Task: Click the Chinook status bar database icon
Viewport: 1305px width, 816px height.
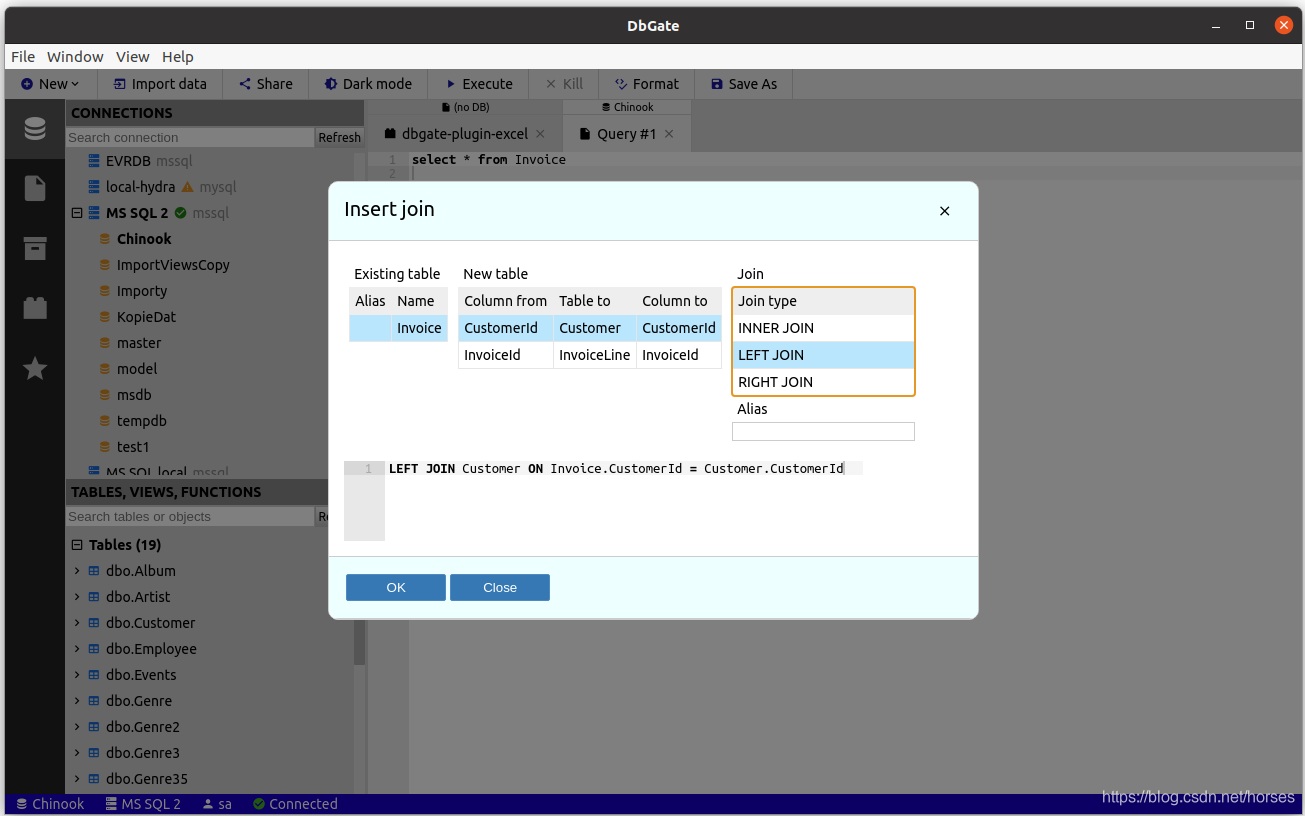Action: (22, 804)
